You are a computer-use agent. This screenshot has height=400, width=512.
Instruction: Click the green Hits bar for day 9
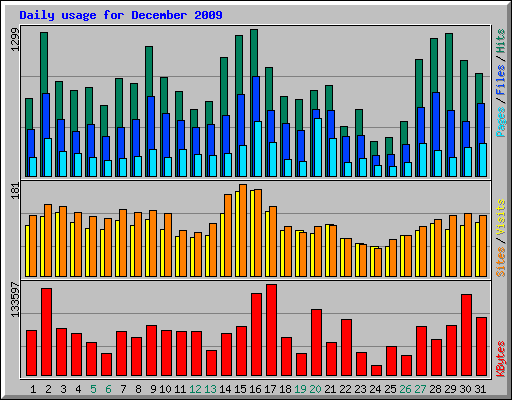pyautogui.click(x=149, y=71)
